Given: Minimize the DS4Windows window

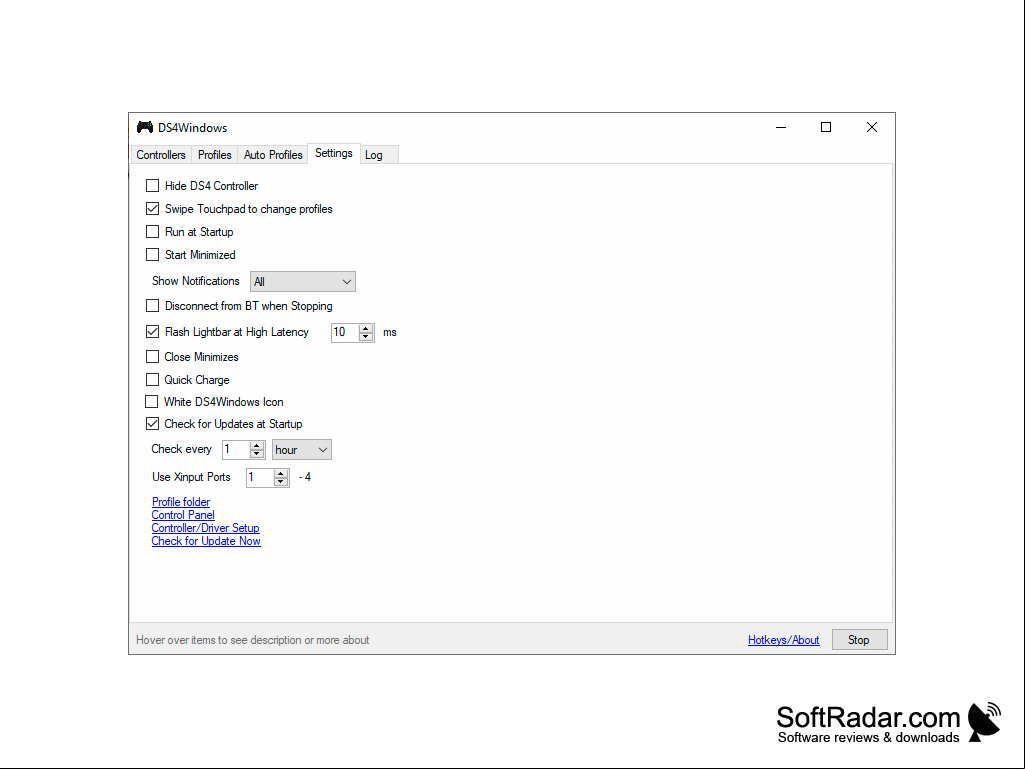Looking at the screenshot, I should coord(781,127).
